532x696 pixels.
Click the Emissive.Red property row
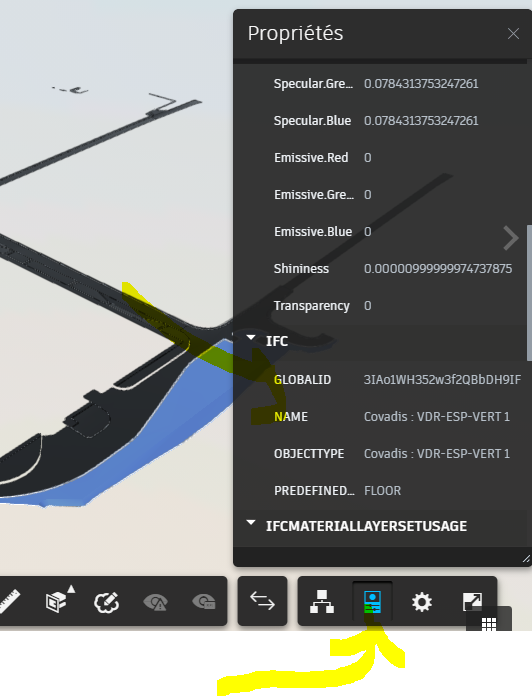click(380, 158)
